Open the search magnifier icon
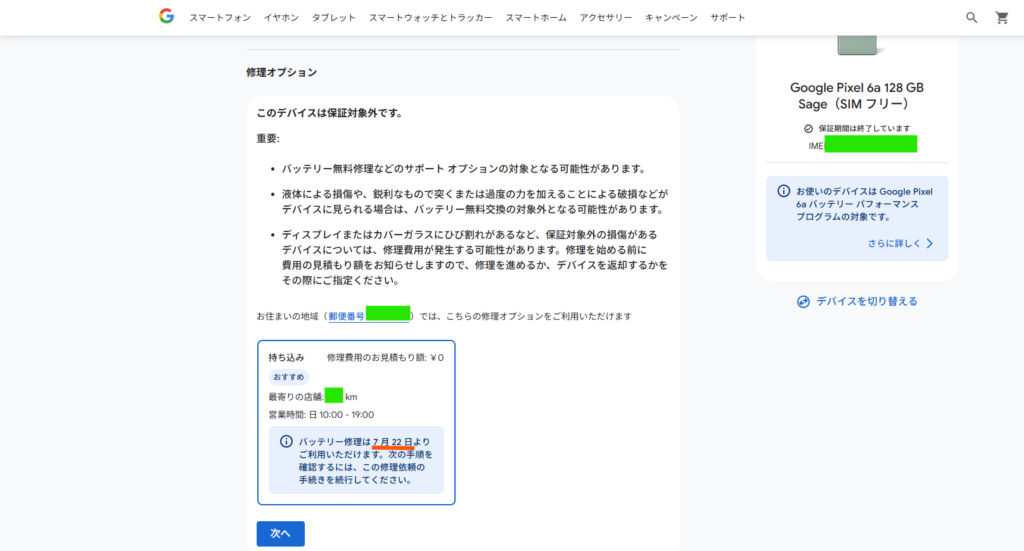The width and height of the screenshot is (1024, 551). tap(972, 18)
